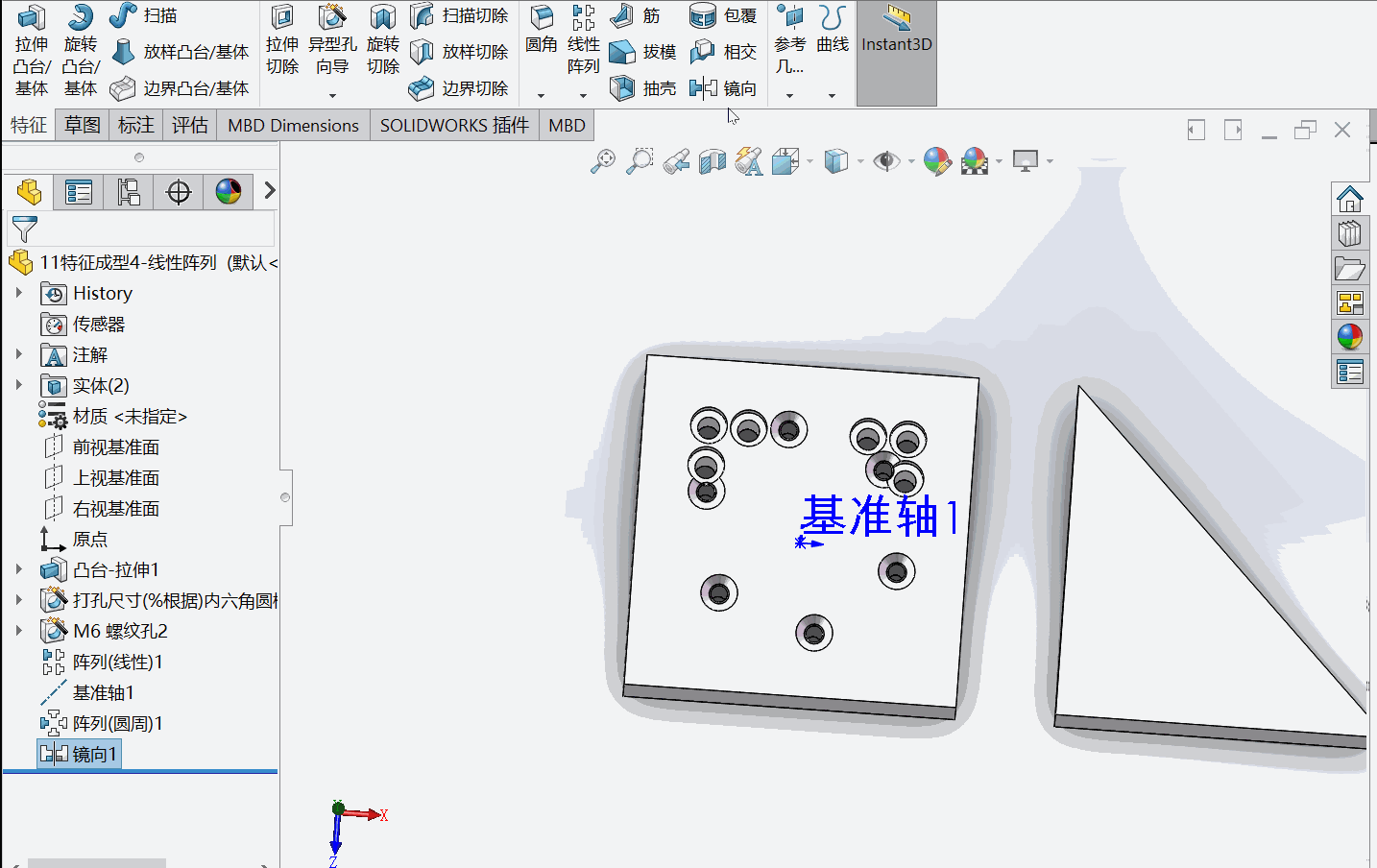Select 镜向1 in the feature tree

(79, 754)
